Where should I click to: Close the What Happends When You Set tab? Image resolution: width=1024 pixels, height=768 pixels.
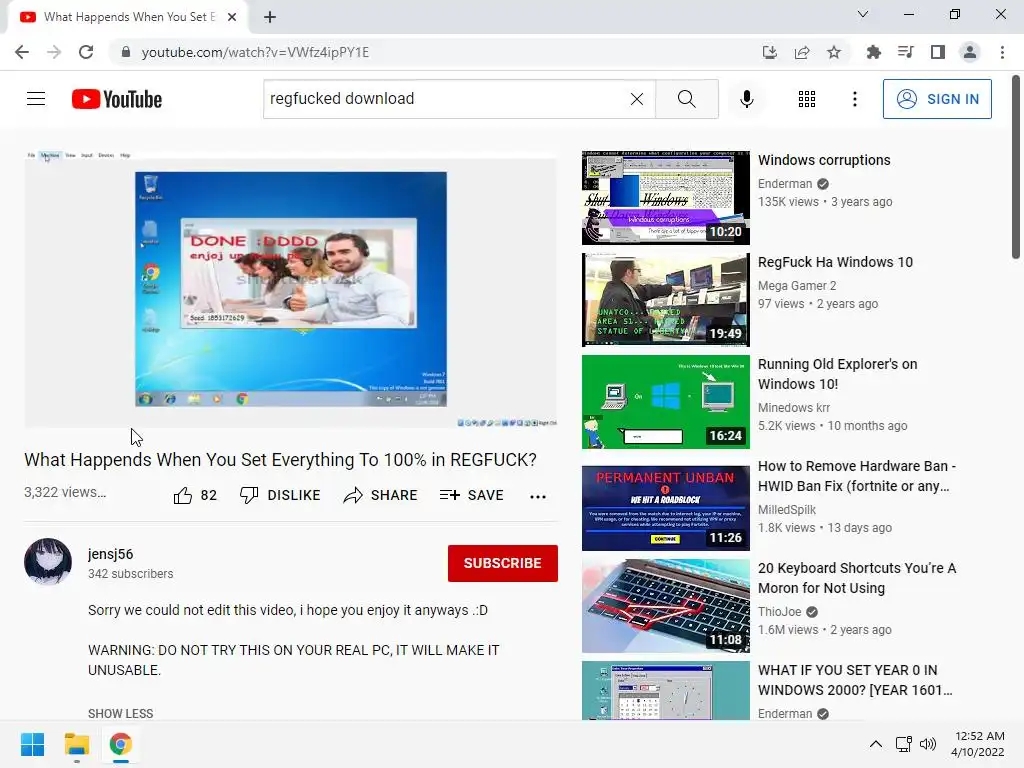(231, 17)
